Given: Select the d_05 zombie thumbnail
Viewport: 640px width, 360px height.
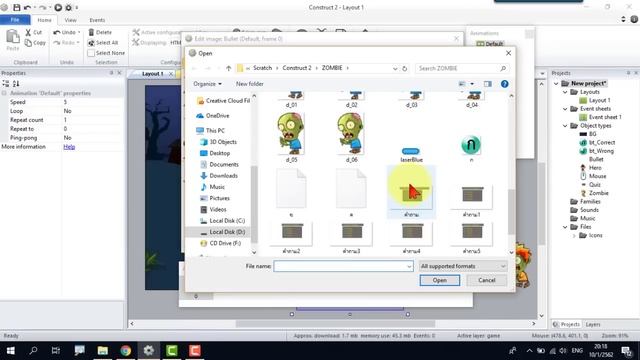Looking at the screenshot, I should [x=291, y=138].
